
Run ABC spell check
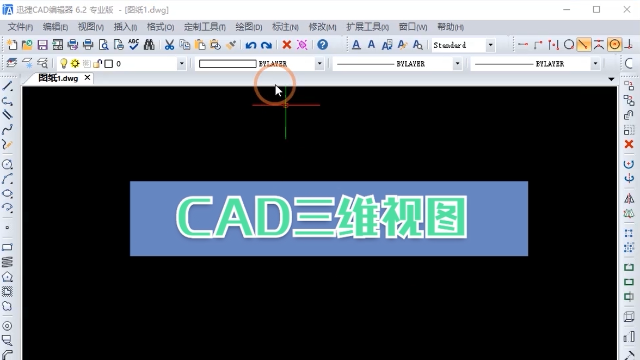point(134,45)
